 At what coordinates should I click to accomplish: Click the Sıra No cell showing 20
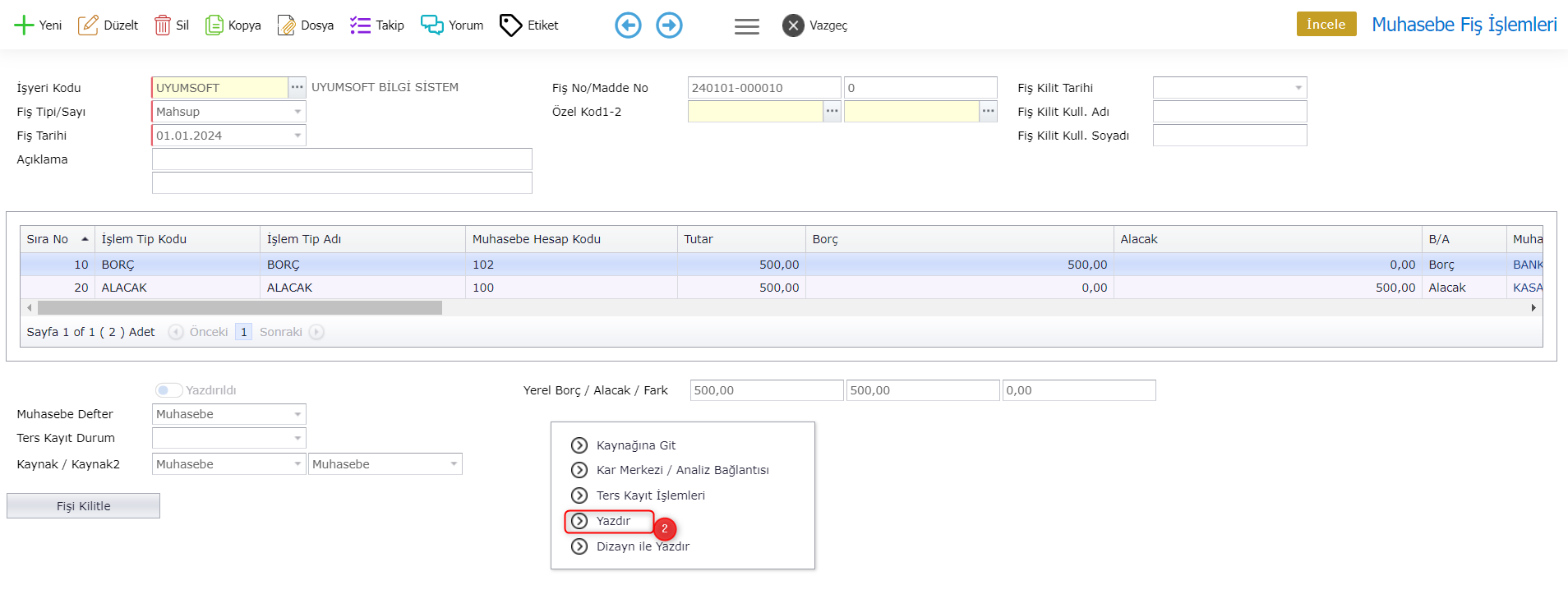(x=58, y=288)
